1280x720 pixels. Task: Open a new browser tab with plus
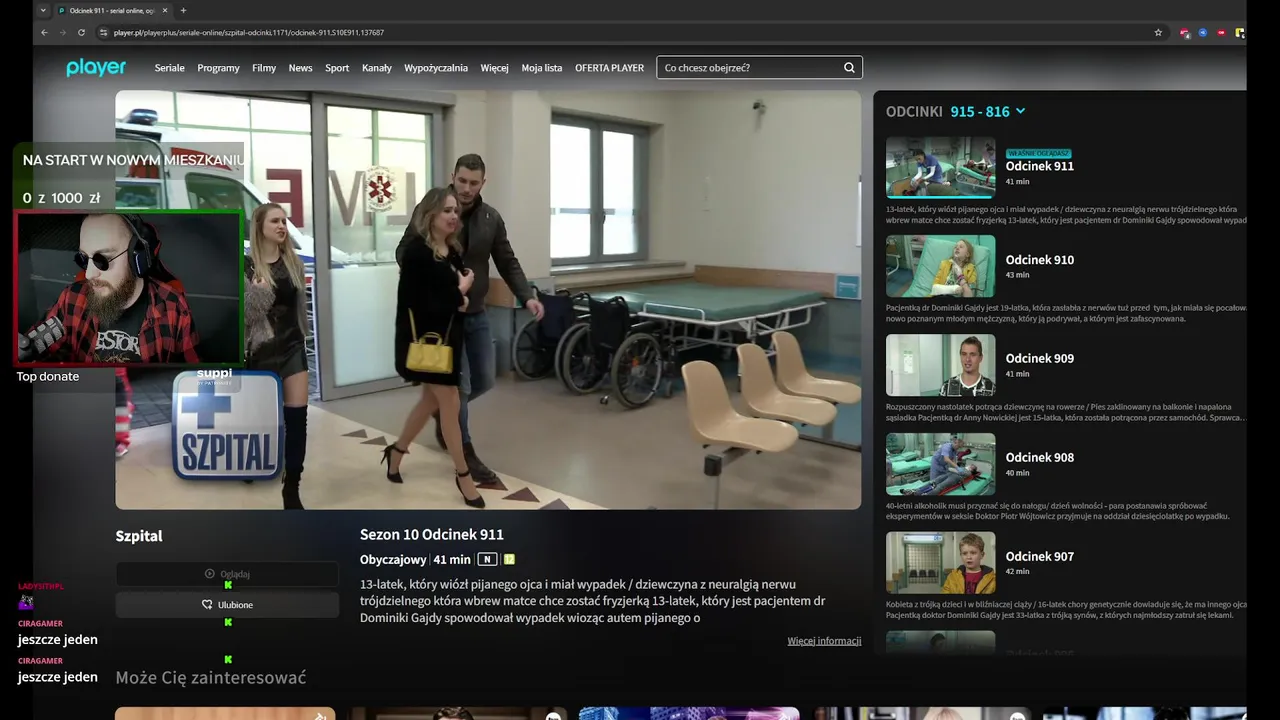183,10
